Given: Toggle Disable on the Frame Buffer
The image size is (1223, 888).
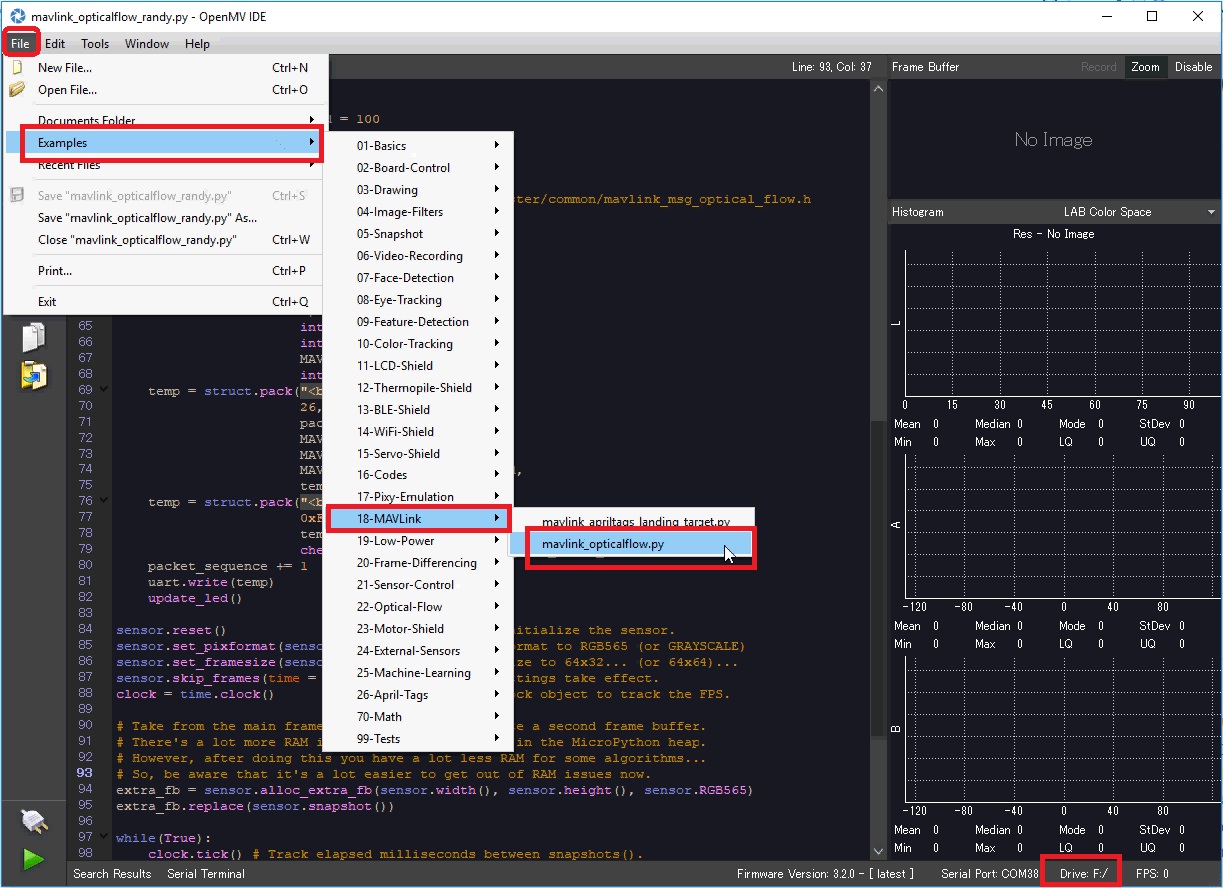Looking at the screenshot, I should tap(1193, 67).
